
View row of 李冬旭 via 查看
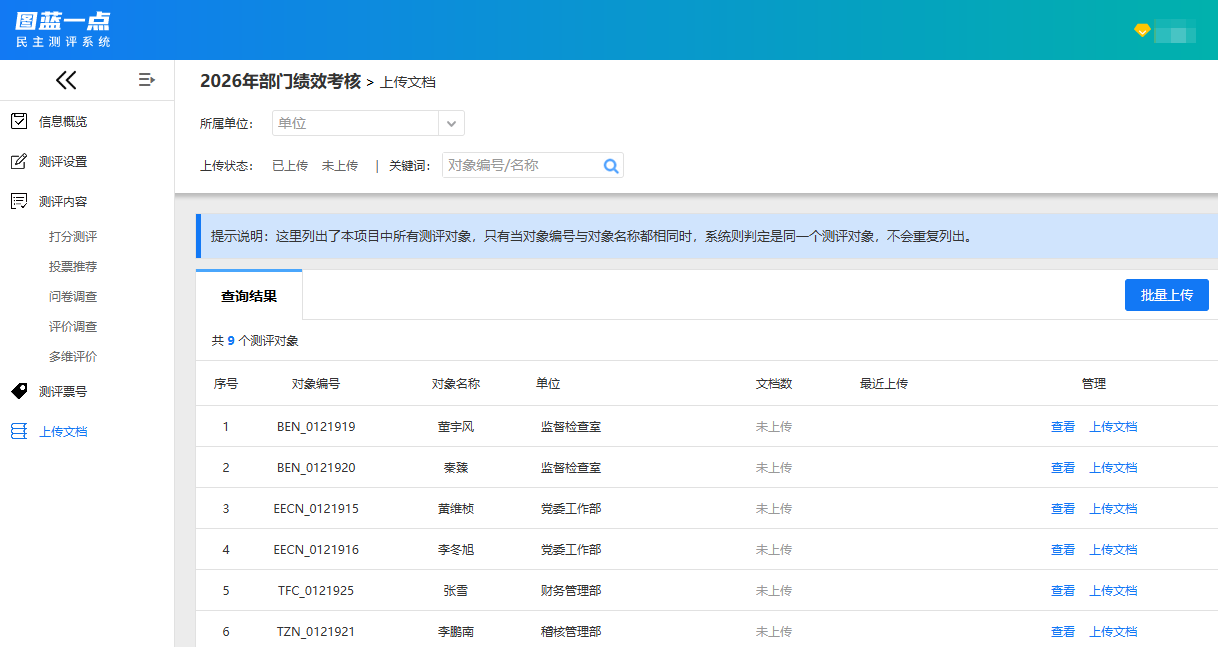pyautogui.click(x=1063, y=550)
